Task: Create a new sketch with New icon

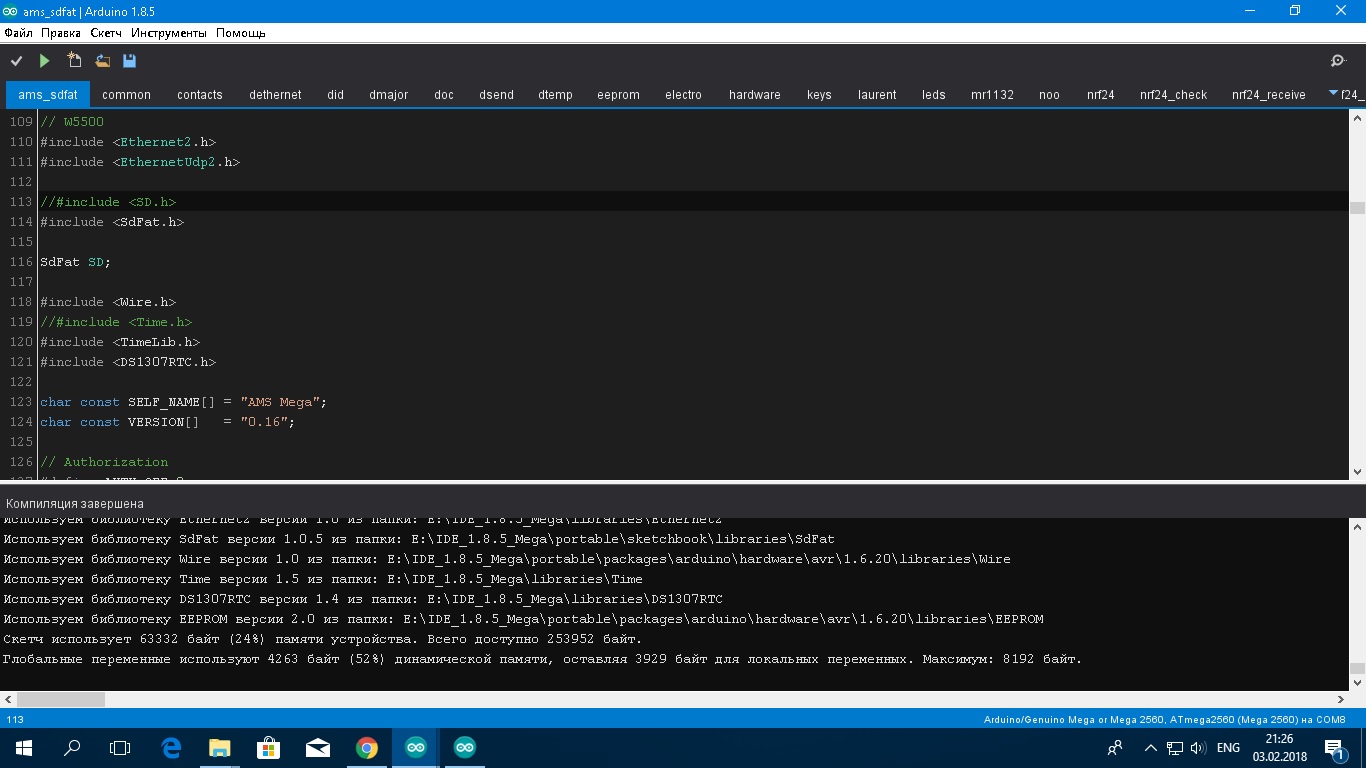Action: tap(74, 61)
